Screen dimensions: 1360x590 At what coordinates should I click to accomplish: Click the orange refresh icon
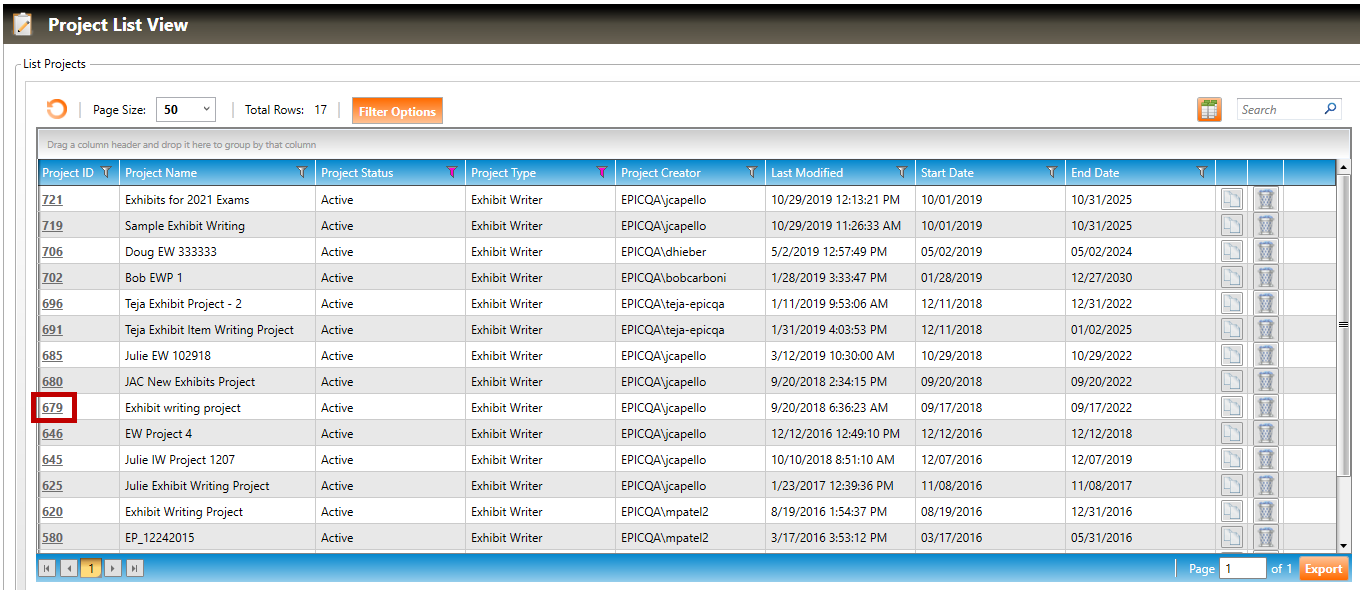click(57, 110)
